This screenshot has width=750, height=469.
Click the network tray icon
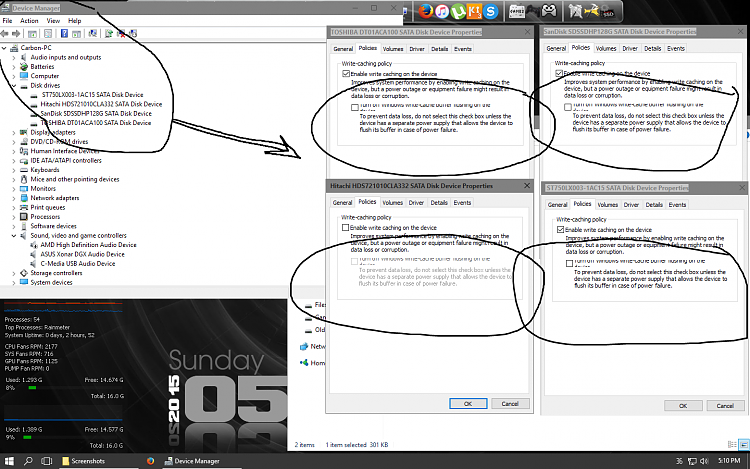[x=692, y=461]
